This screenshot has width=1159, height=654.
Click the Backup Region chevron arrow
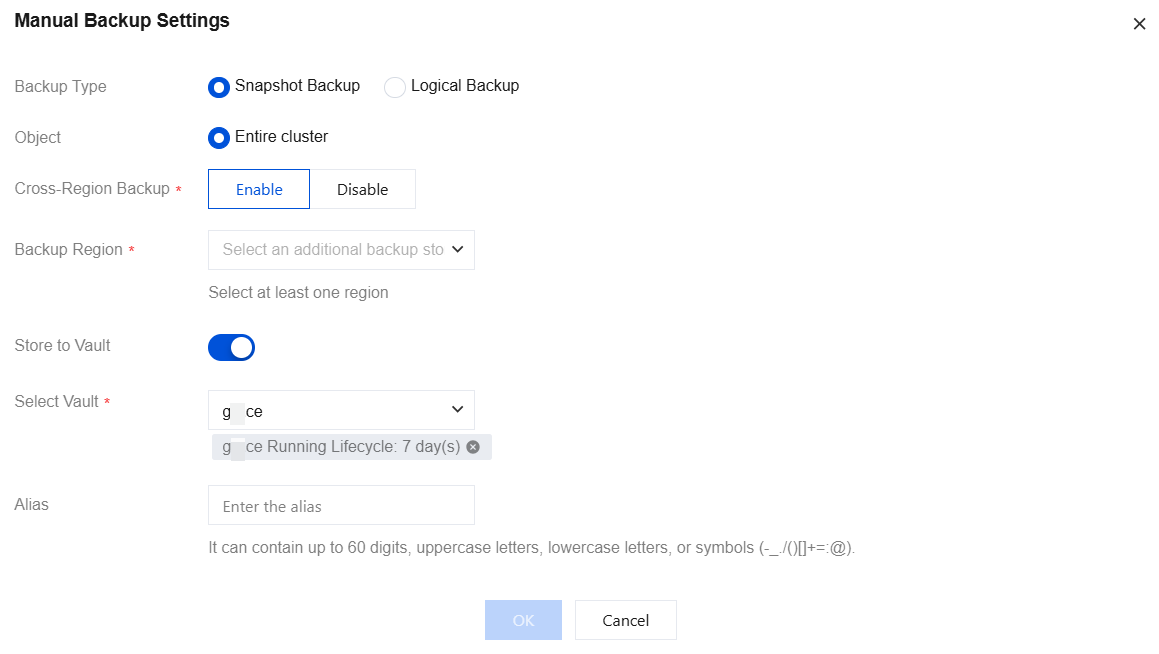[457, 249]
